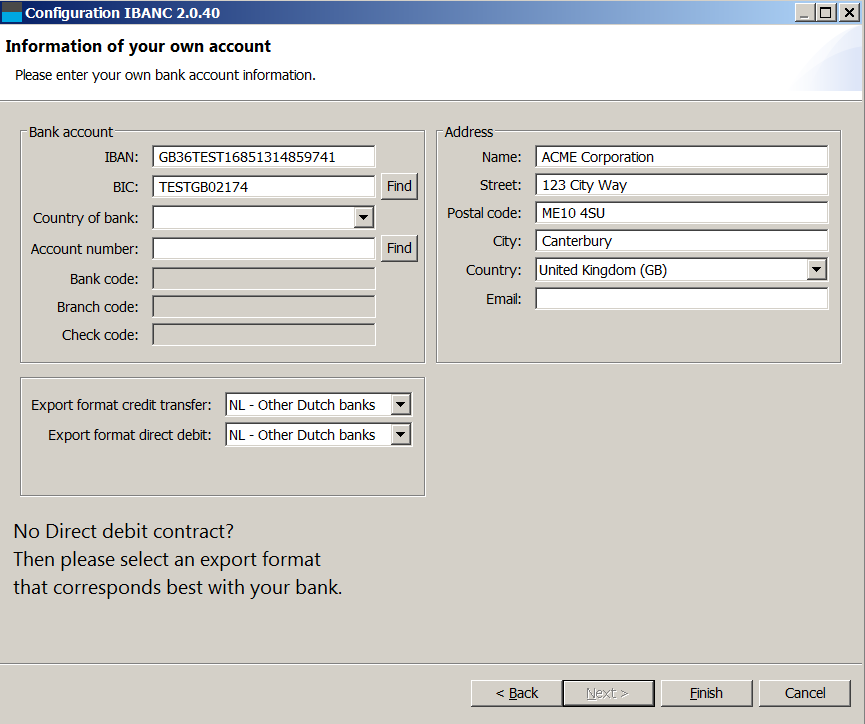Image resolution: width=865 pixels, height=724 pixels.
Task: Click the IBANC application icon in title bar
Action: coord(11,12)
